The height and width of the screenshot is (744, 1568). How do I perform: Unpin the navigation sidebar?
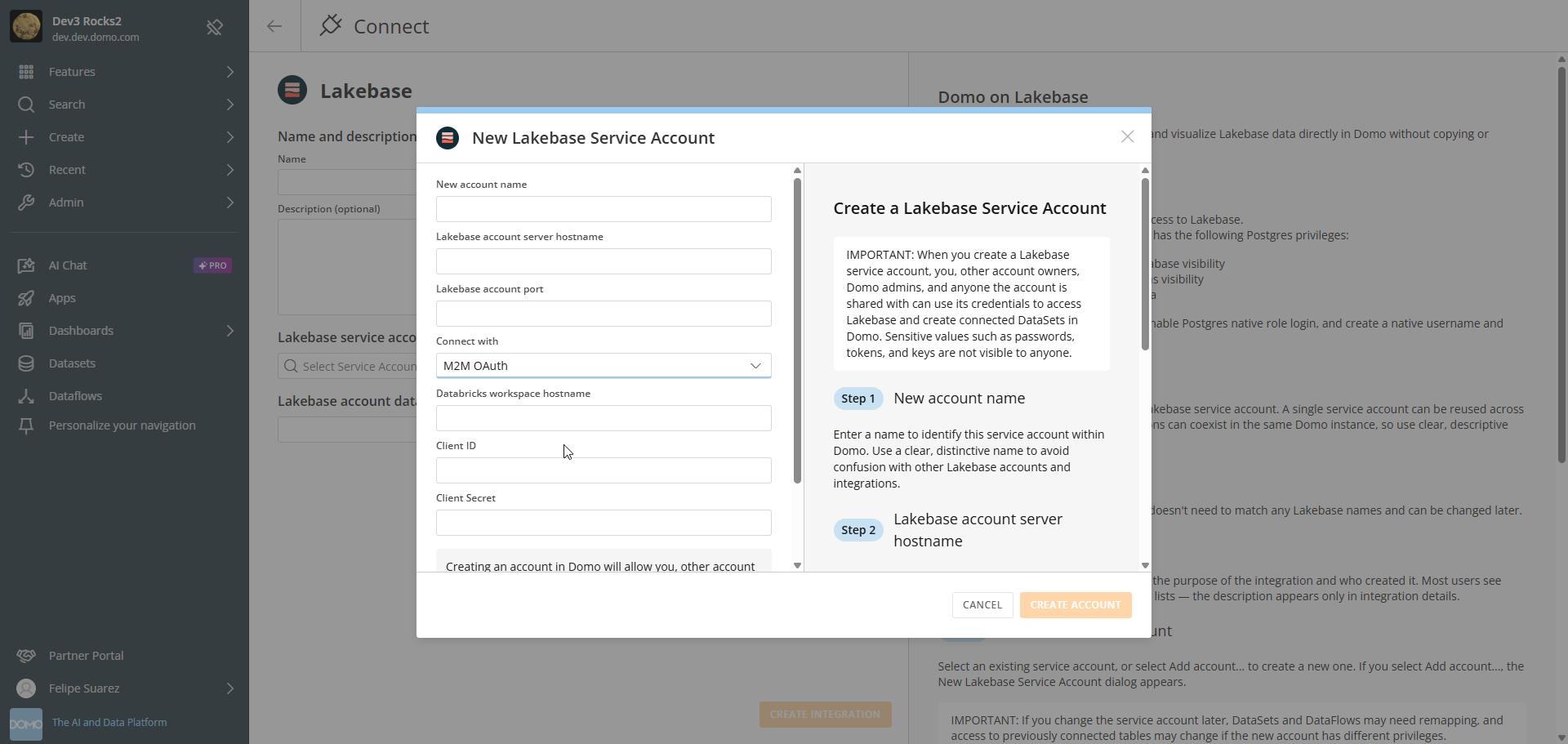point(215,28)
